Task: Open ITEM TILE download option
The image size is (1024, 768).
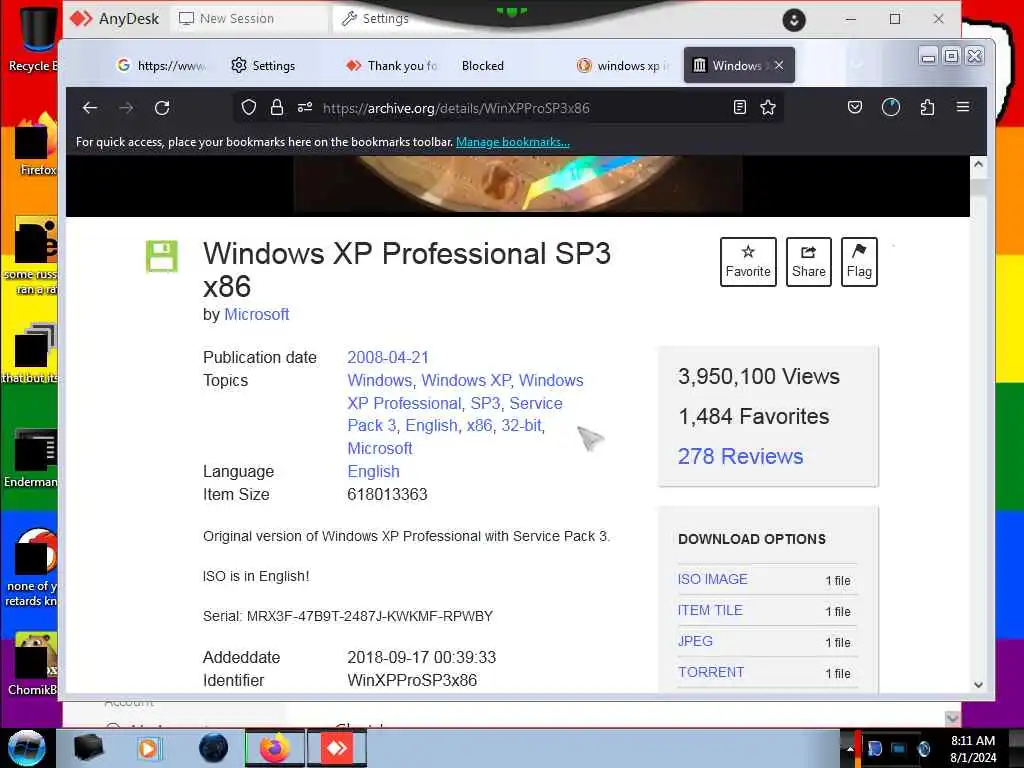Action: point(710,610)
